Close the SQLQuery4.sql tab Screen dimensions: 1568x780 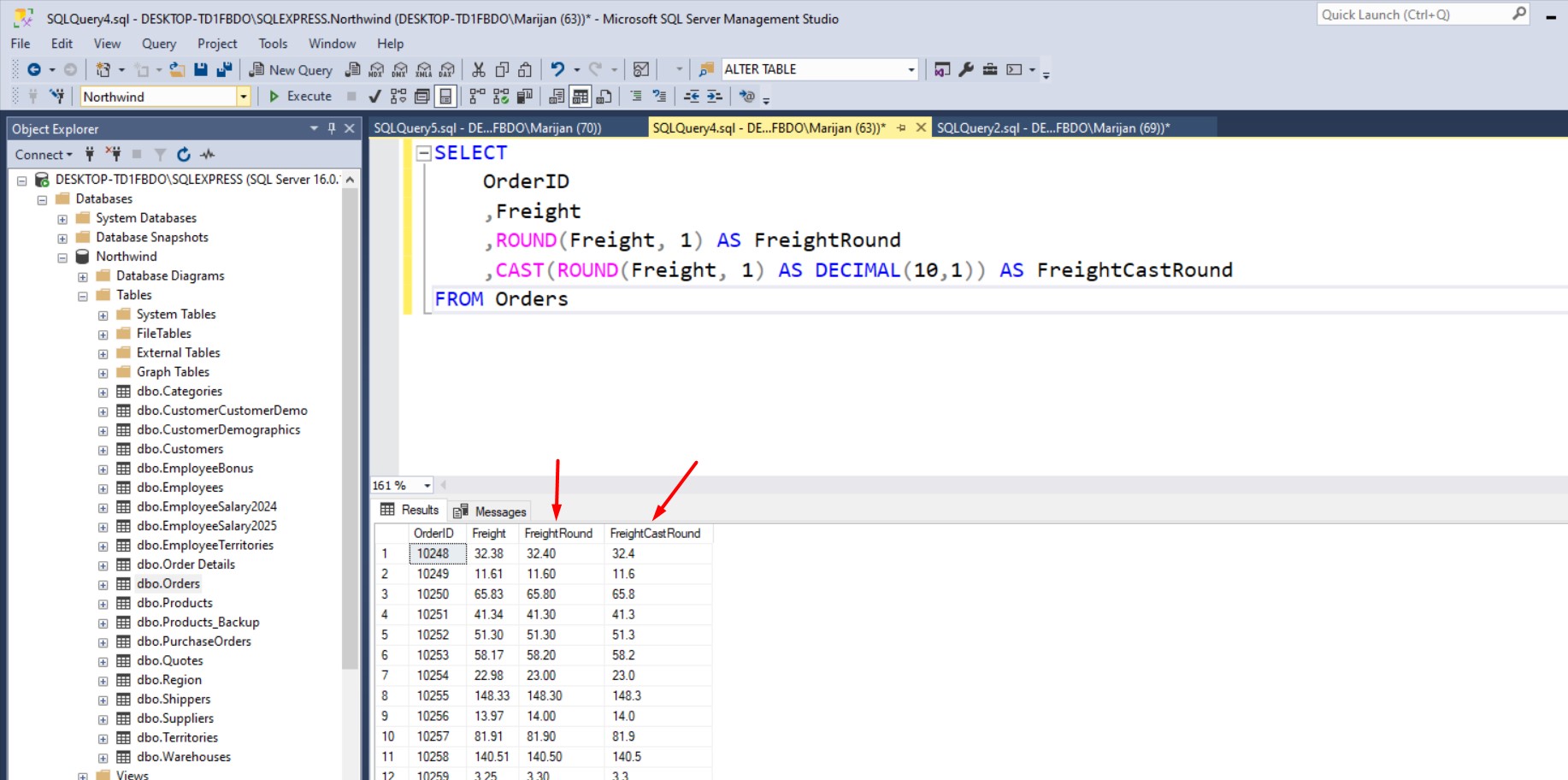(921, 127)
